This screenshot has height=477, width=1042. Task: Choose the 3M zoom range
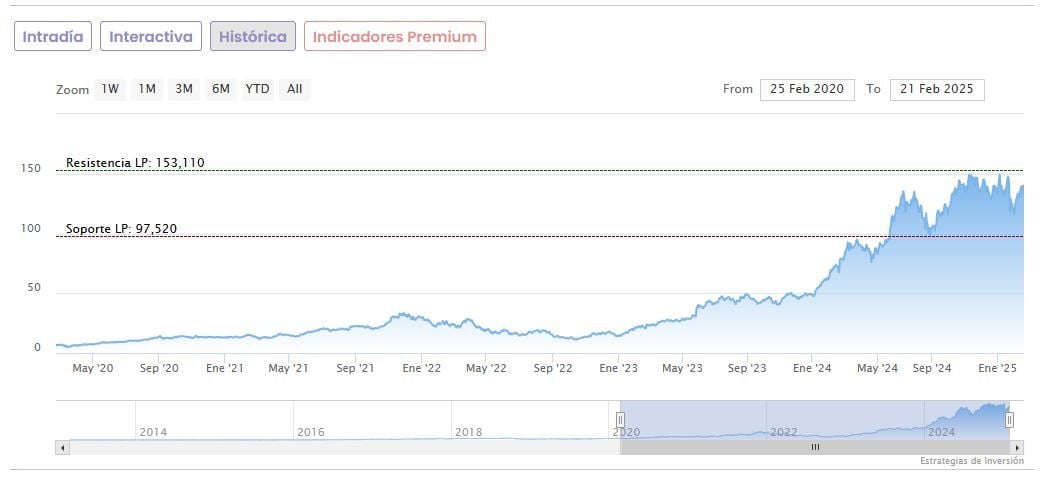pyautogui.click(x=184, y=89)
